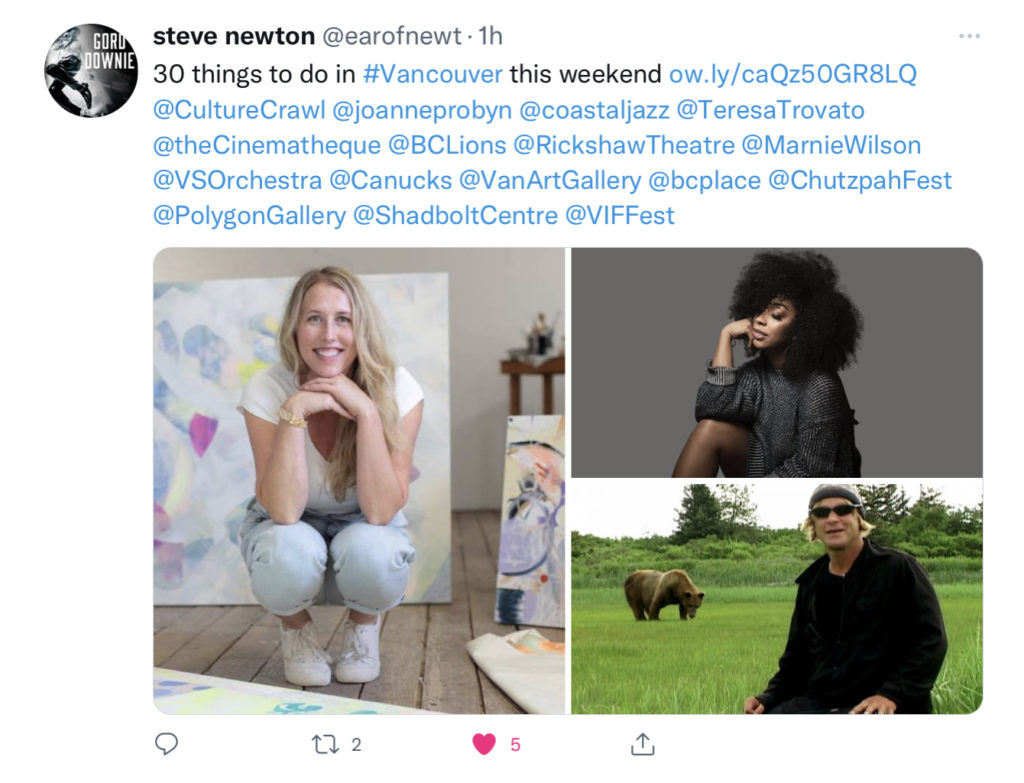Open the @CultureCrawl mention
The height and width of the screenshot is (783, 1024).
(239, 110)
